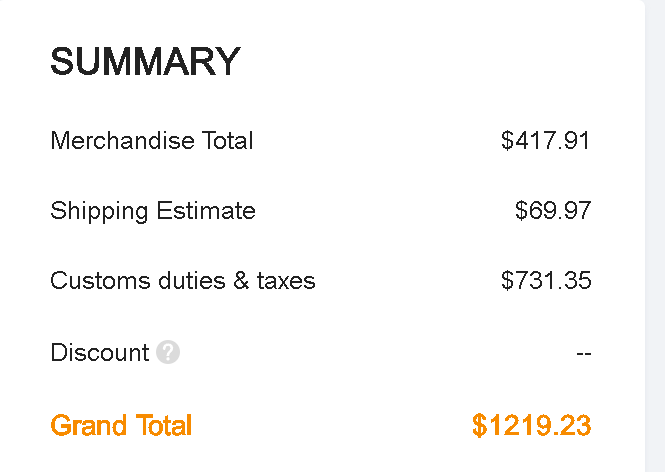Click the $731.35 customs amount
665x472 pixels.
tap(546, 281)
